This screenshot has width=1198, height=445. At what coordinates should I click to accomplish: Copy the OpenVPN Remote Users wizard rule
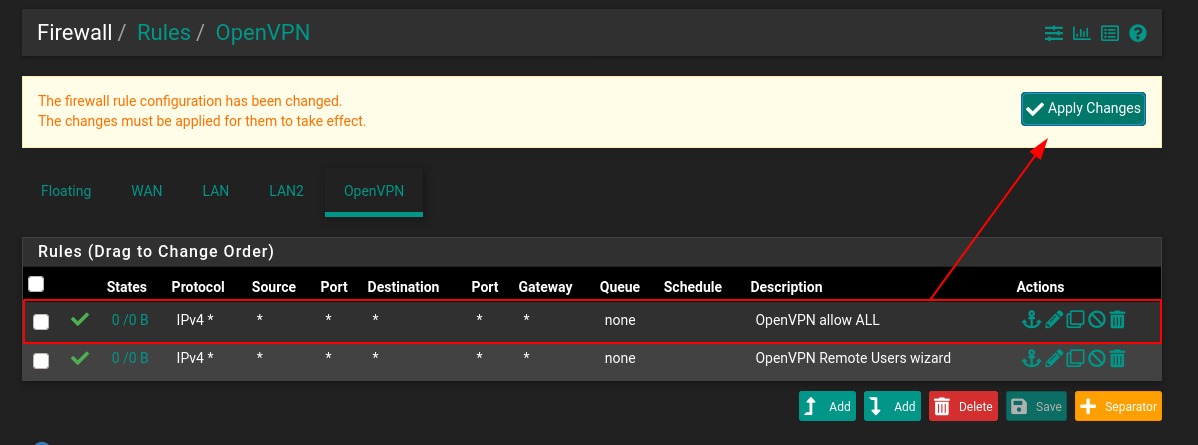pyautogui.click(x=1075, y=358)
